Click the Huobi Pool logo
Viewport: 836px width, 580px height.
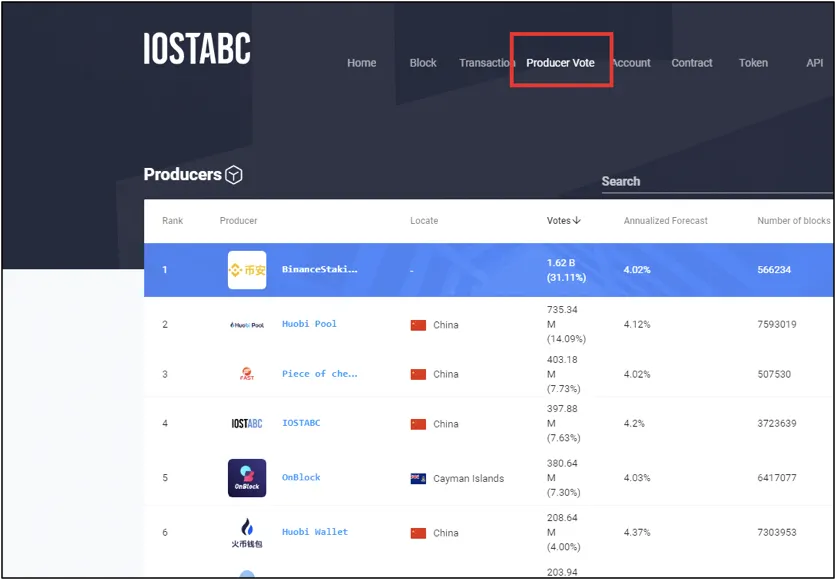247,325
